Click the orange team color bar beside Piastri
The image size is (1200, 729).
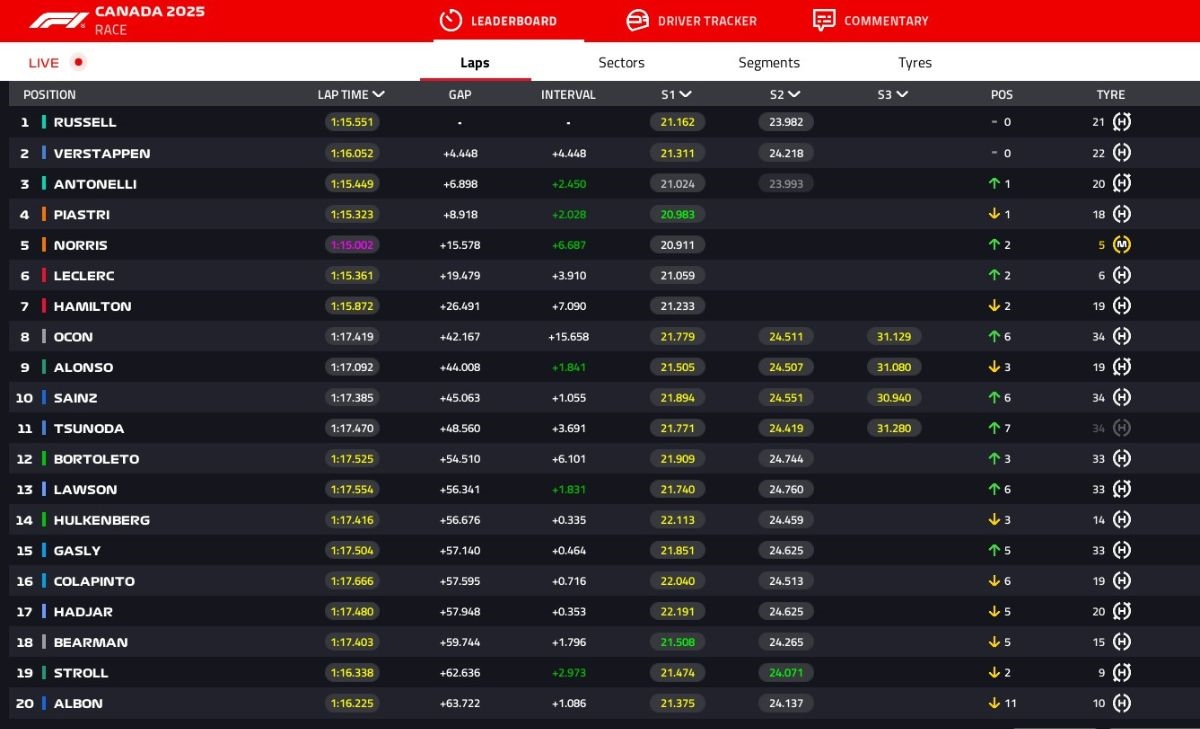click(44, 214)
